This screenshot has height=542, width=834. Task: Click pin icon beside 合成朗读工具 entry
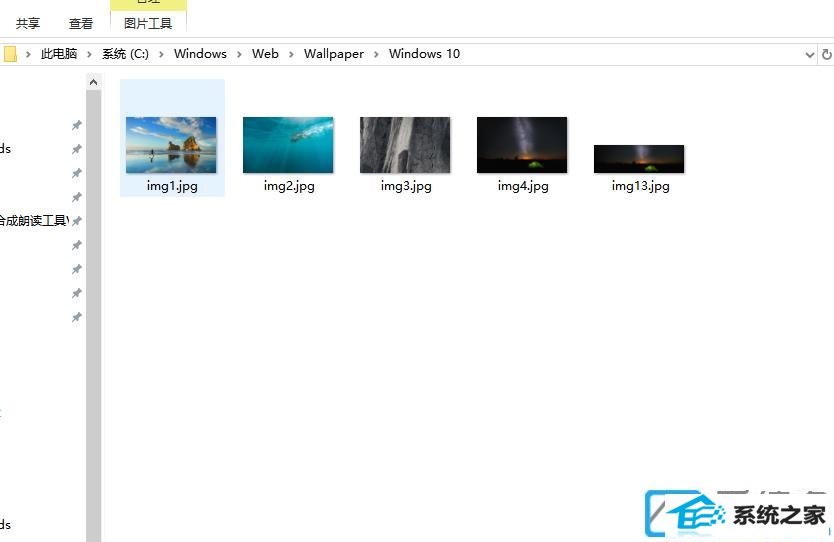point(77,221)
